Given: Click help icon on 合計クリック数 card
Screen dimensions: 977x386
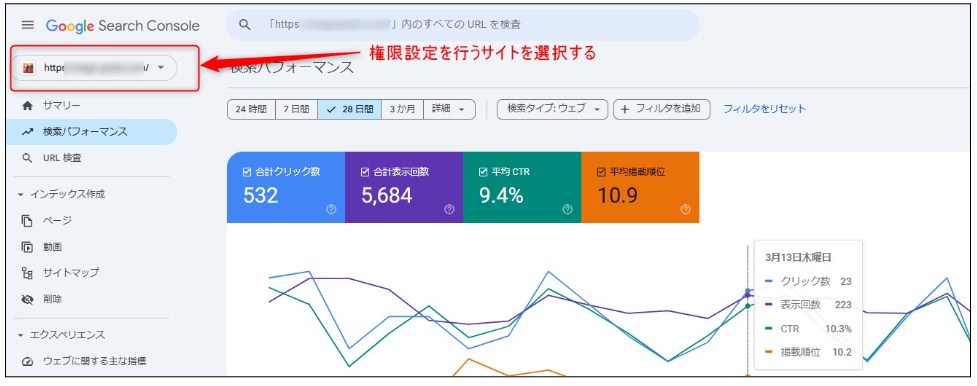Looking at the screenshot, I should pos(331,210).
